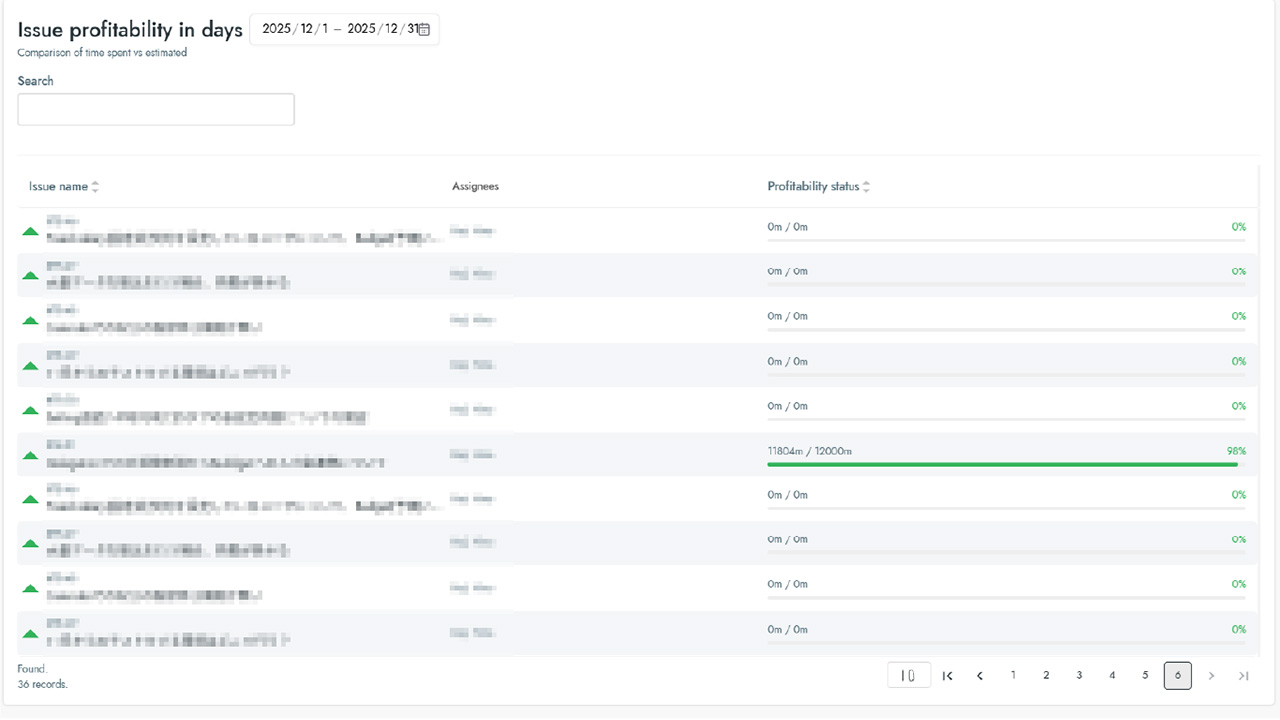
Task: Click sort arrows beside Issue name header
Action: [95, 187]
